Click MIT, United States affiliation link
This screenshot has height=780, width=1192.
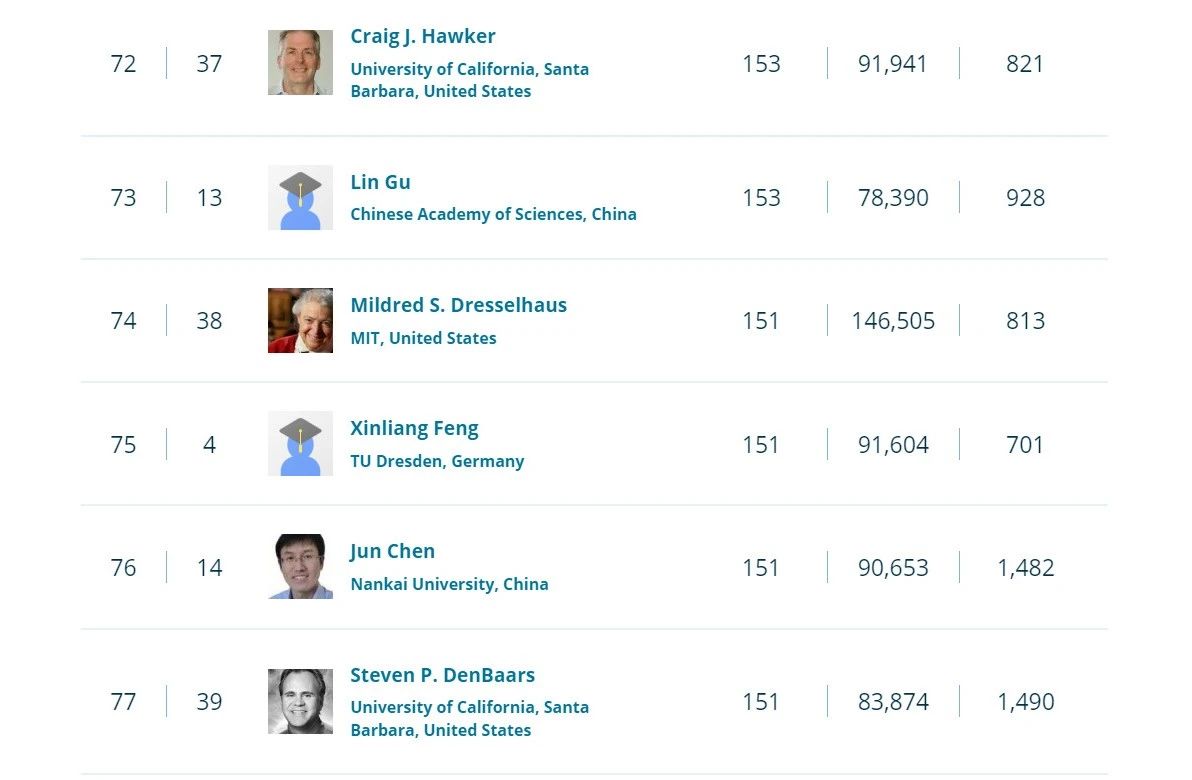[423, 338]
